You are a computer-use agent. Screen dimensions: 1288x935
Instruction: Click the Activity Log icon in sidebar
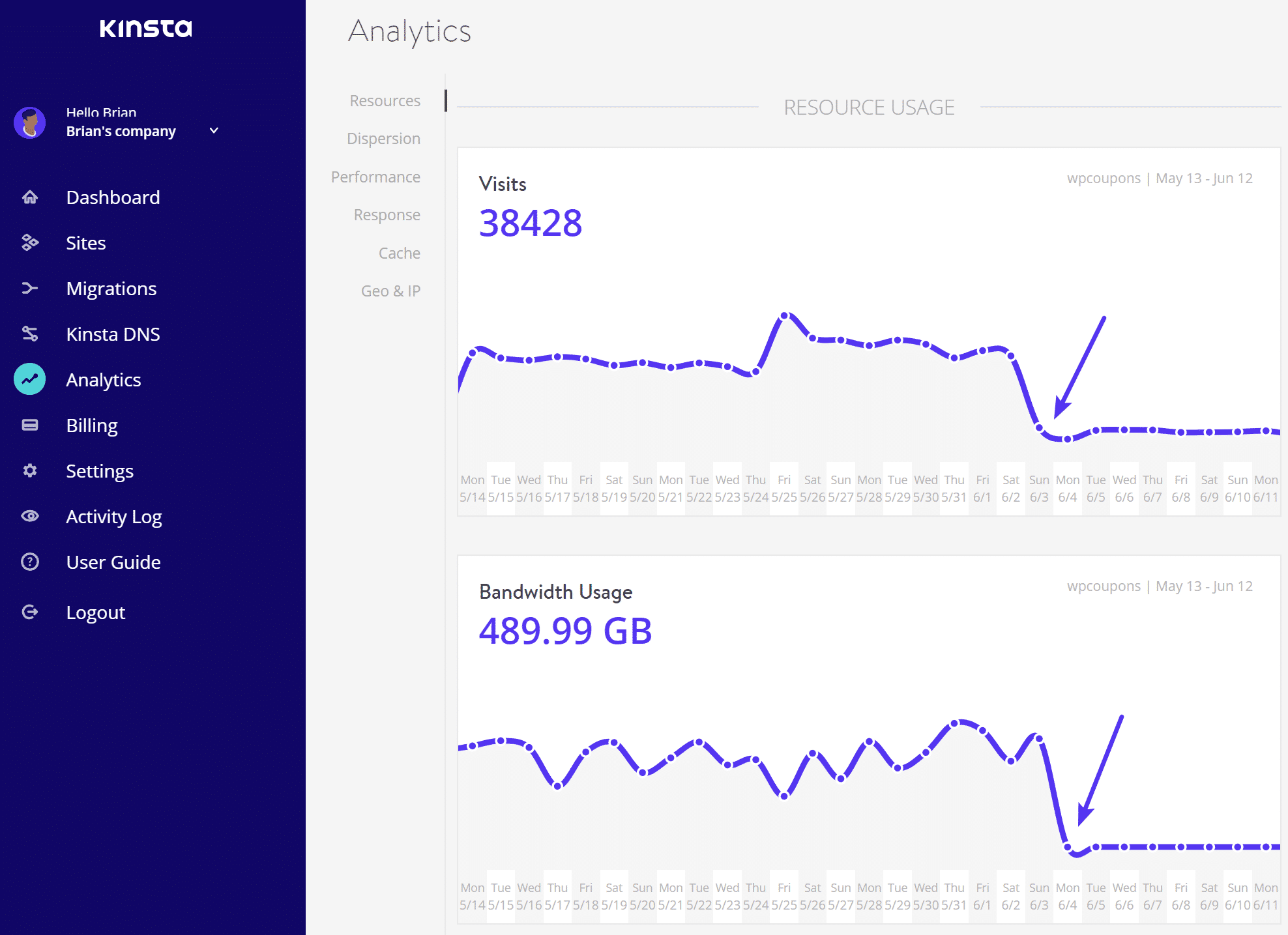(x=30, y=516)
